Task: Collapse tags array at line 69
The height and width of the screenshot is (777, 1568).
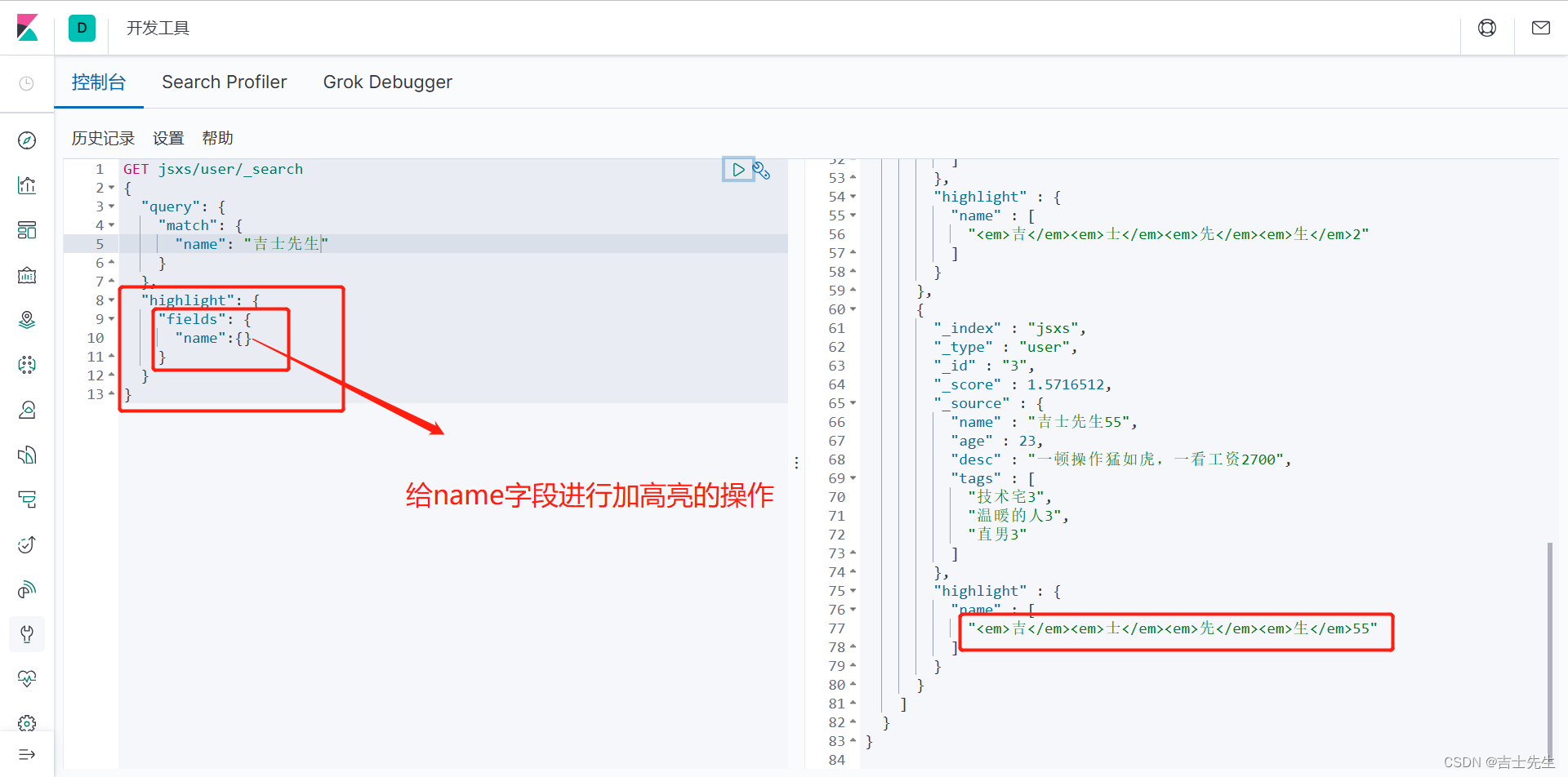Action: click(853, 478)
